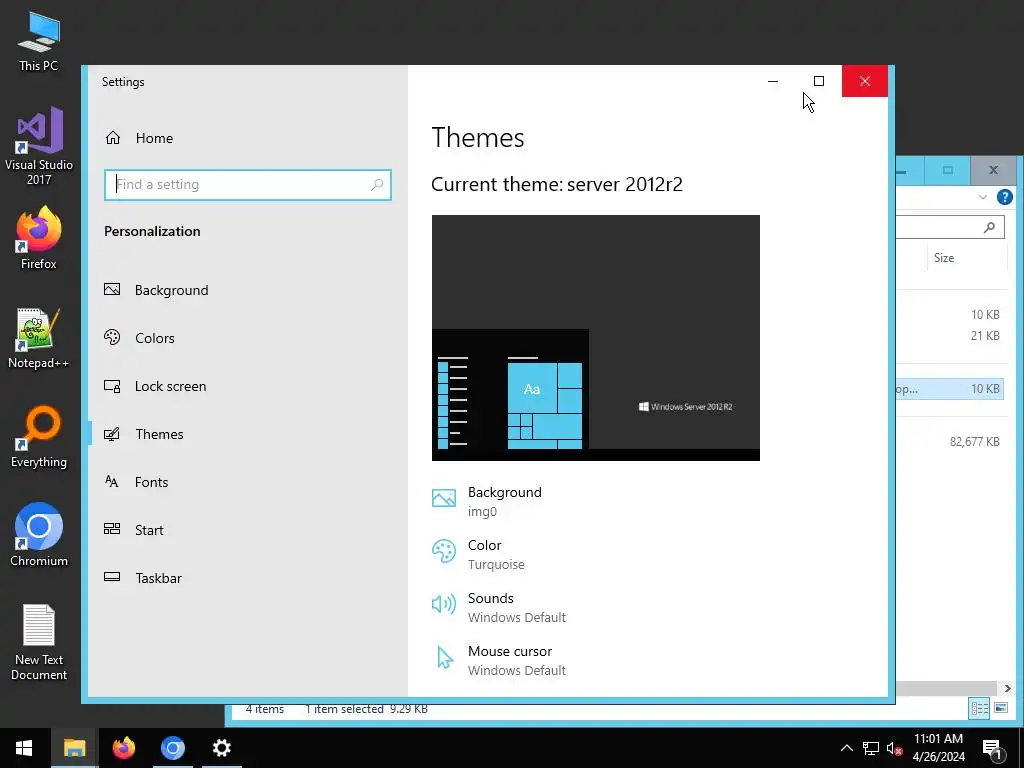
Task: Switch Explorer to details view
Action: pos(979,708)
